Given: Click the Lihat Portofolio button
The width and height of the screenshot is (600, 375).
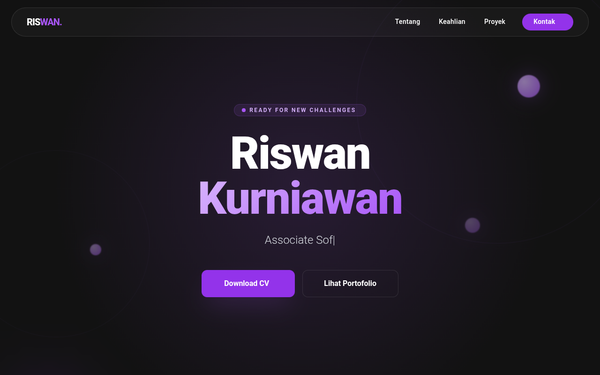Looking at the screenshot, I should [350, 284].
